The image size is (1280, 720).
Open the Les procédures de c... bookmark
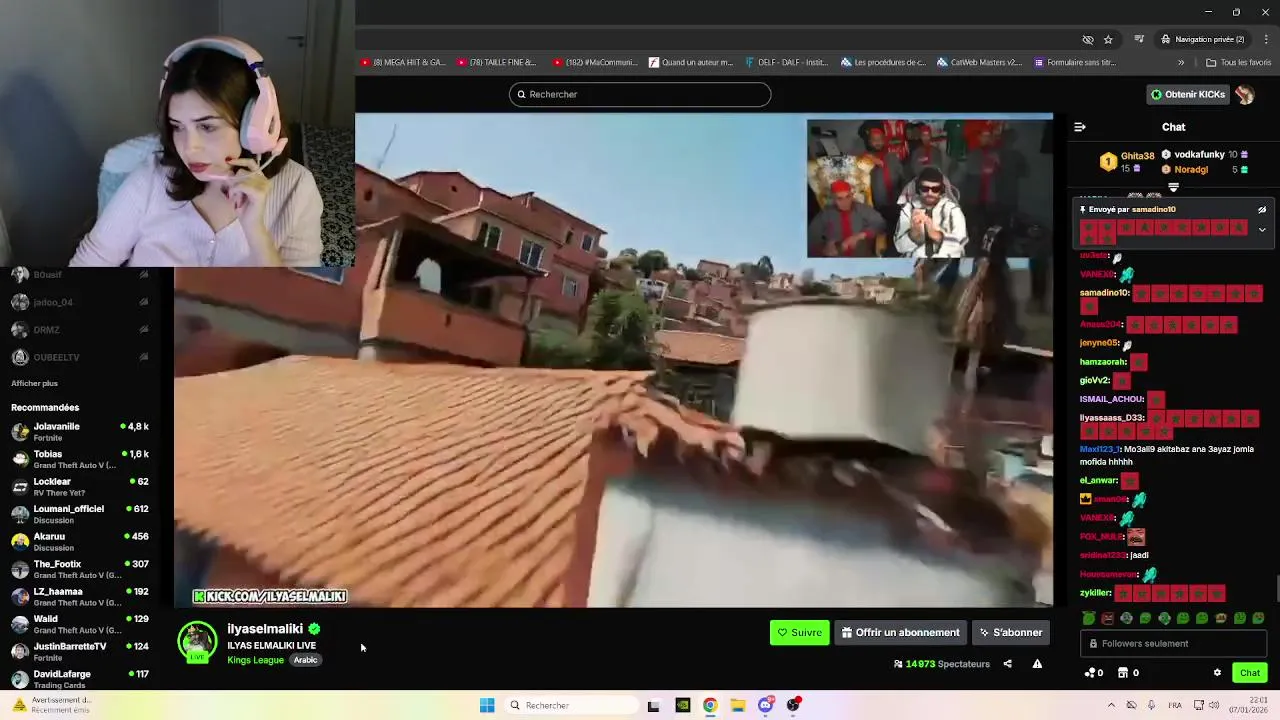point(883,62)
